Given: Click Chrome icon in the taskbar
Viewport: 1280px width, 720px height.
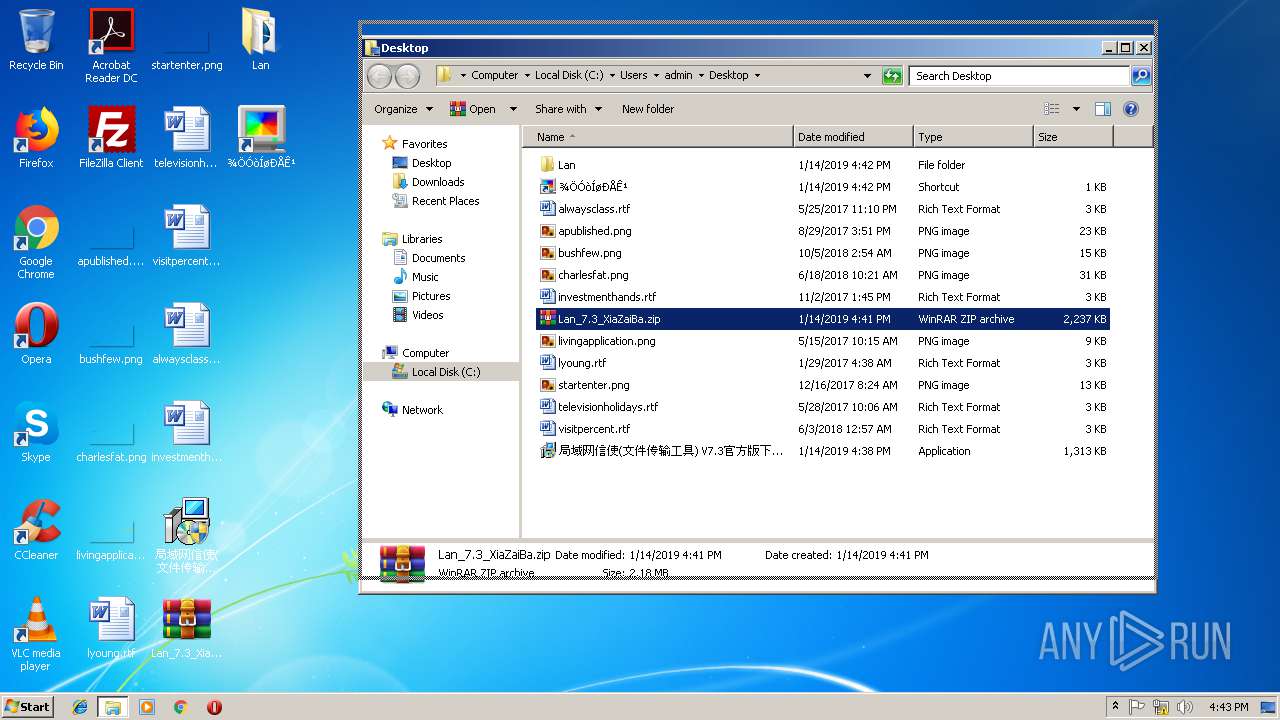Looking at the screenshot, I should (180, 706).
